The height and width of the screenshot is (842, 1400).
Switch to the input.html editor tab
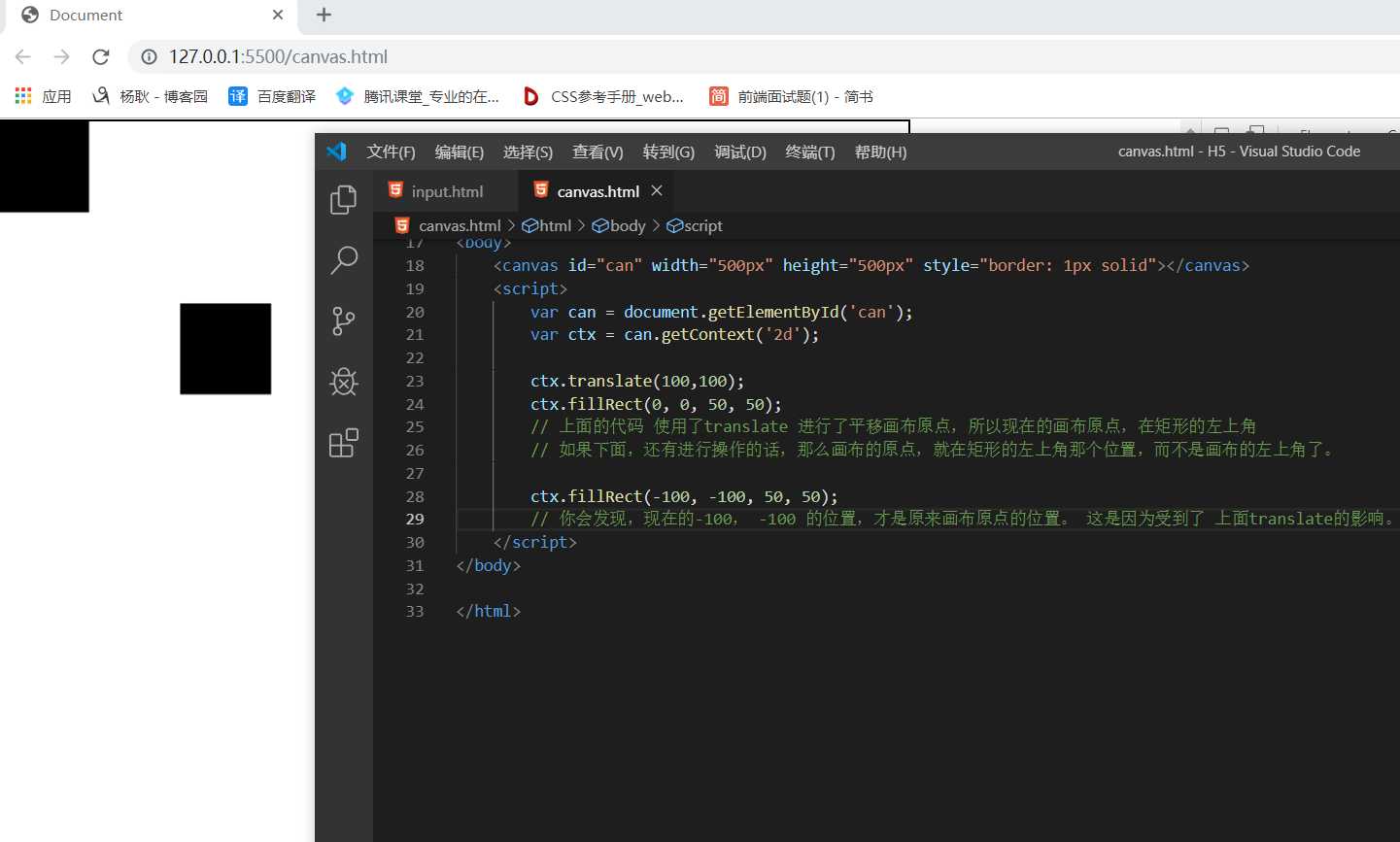446,191
